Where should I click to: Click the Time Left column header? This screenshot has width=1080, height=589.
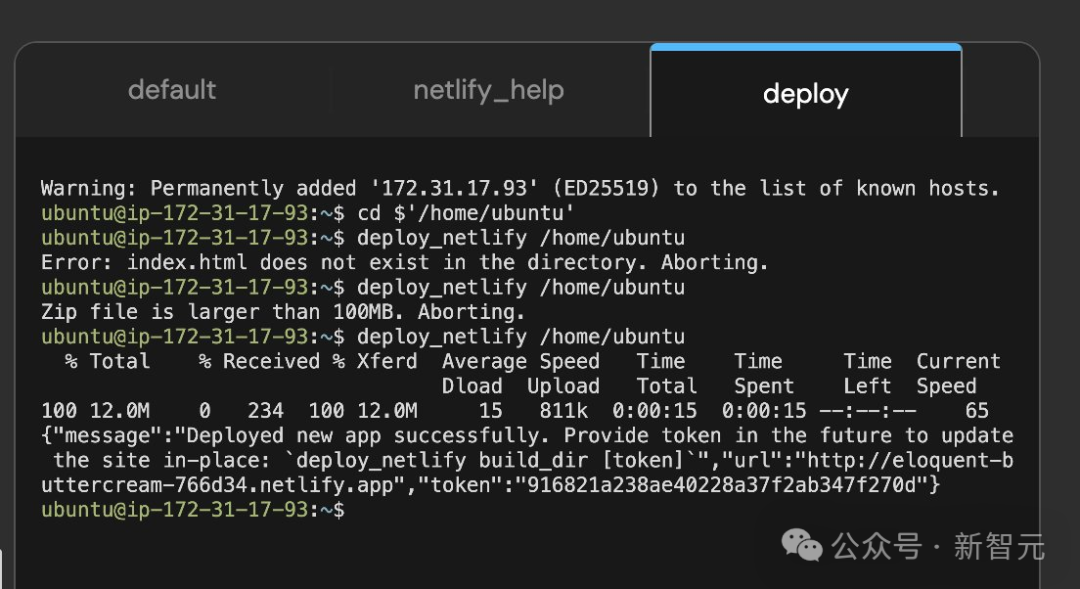(867, 374)
